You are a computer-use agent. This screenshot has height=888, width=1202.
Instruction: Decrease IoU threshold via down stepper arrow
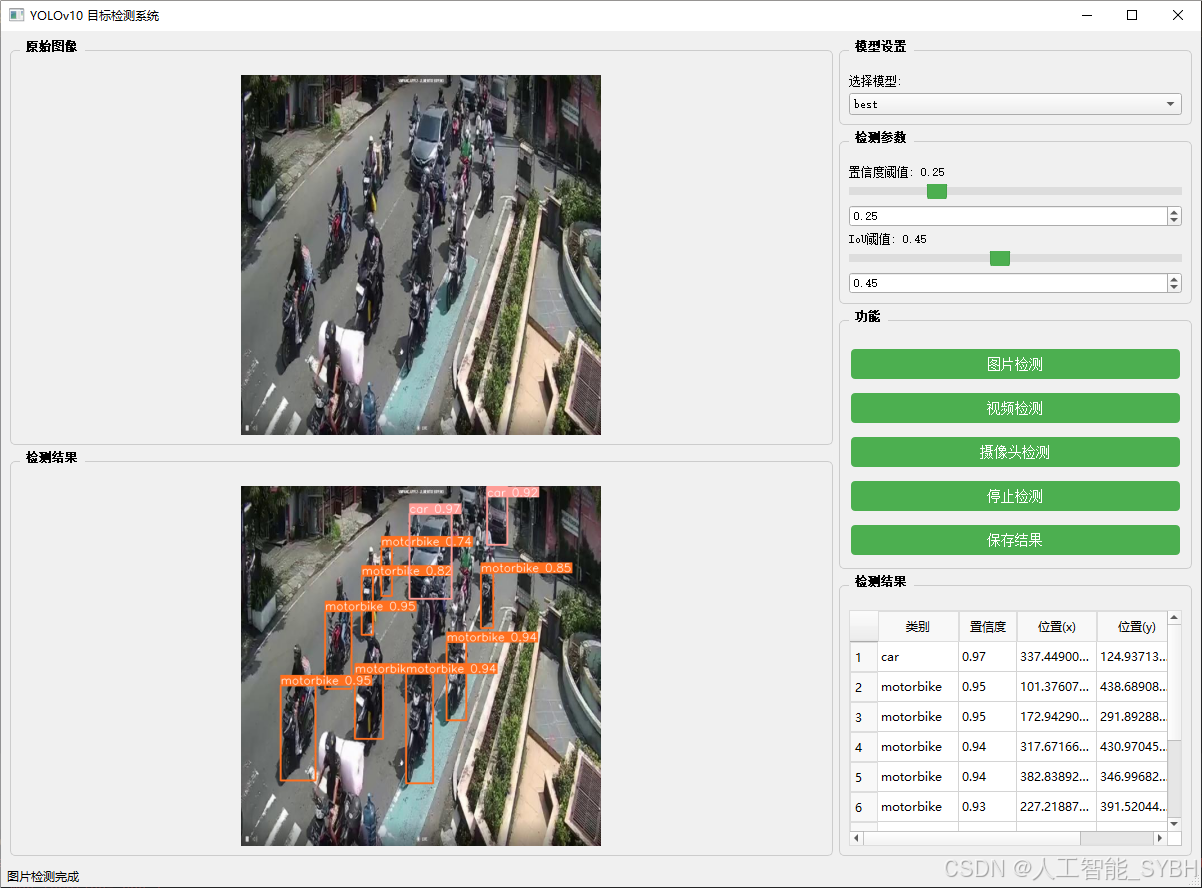tap(1172, 288)
